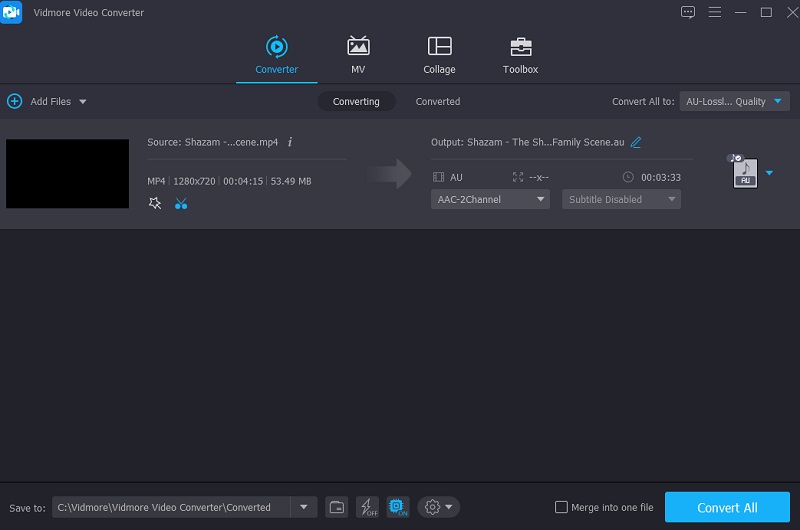This screenshot has width=800, height=530.
Task: Open the feedback chat icon in title bar
Action: pyautogui.click(x=687, y=12)
